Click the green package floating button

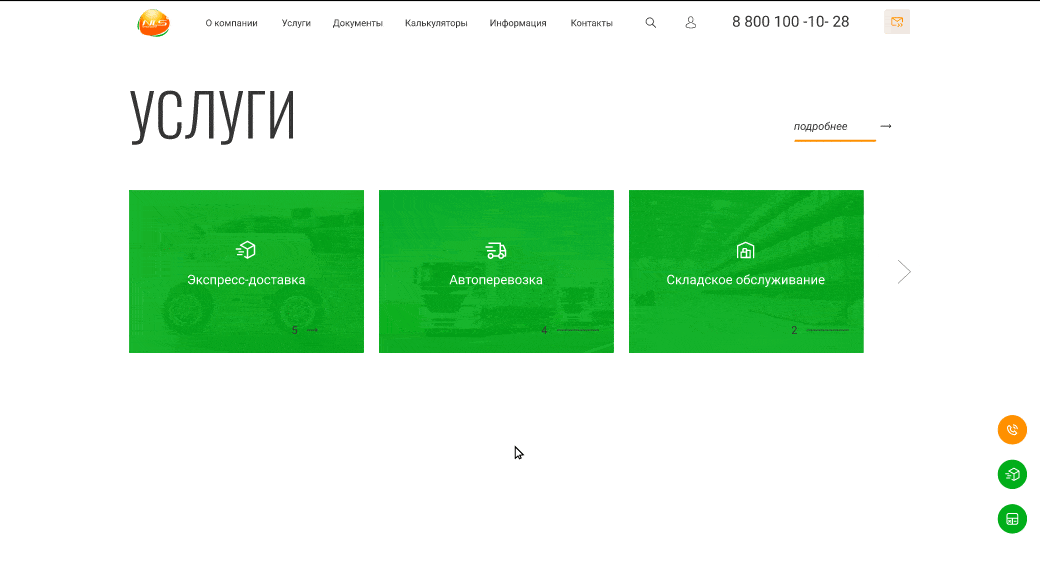(x=1012, y=474)
